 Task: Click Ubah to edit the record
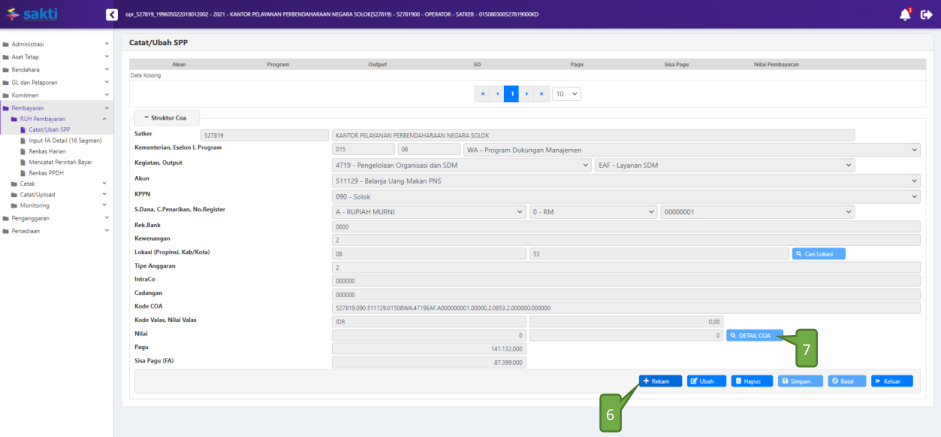coord(706,381)
